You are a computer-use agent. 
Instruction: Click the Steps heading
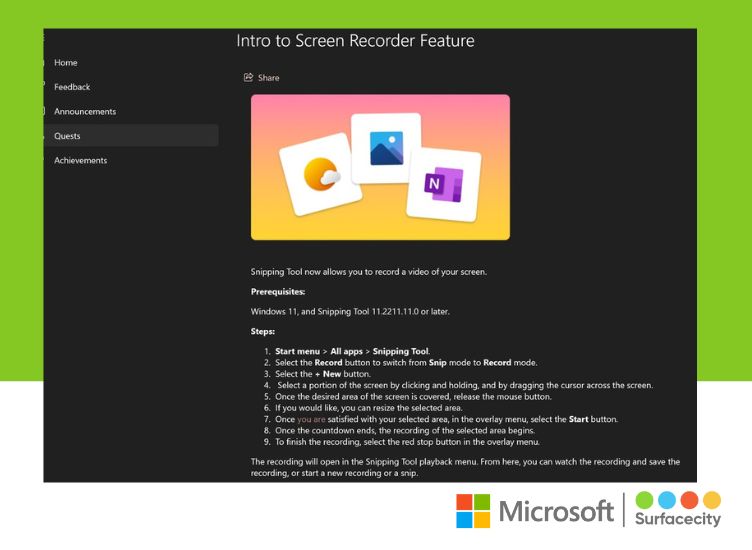tap(262, 330)
